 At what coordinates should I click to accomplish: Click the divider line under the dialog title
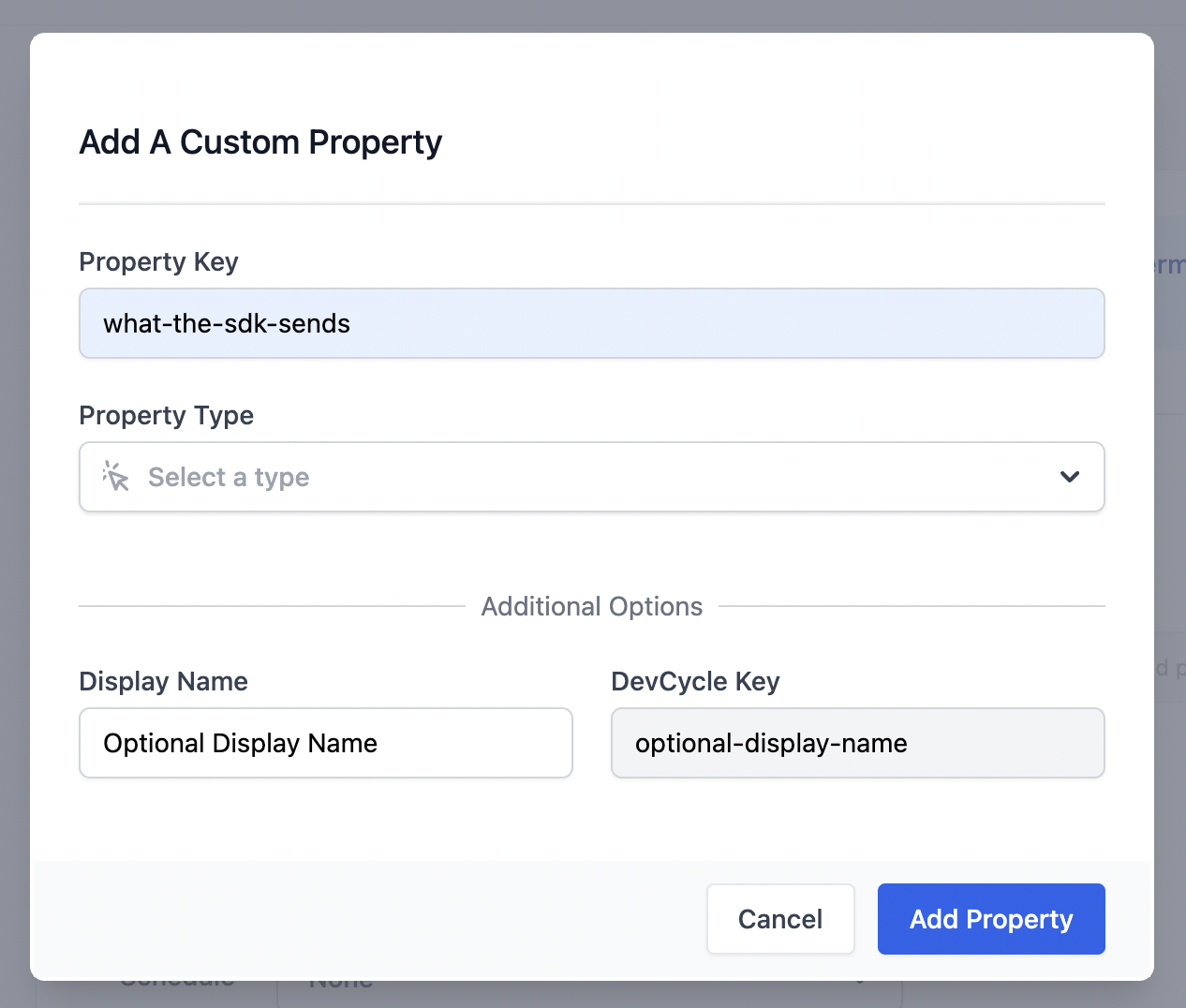tap(591, 200)
